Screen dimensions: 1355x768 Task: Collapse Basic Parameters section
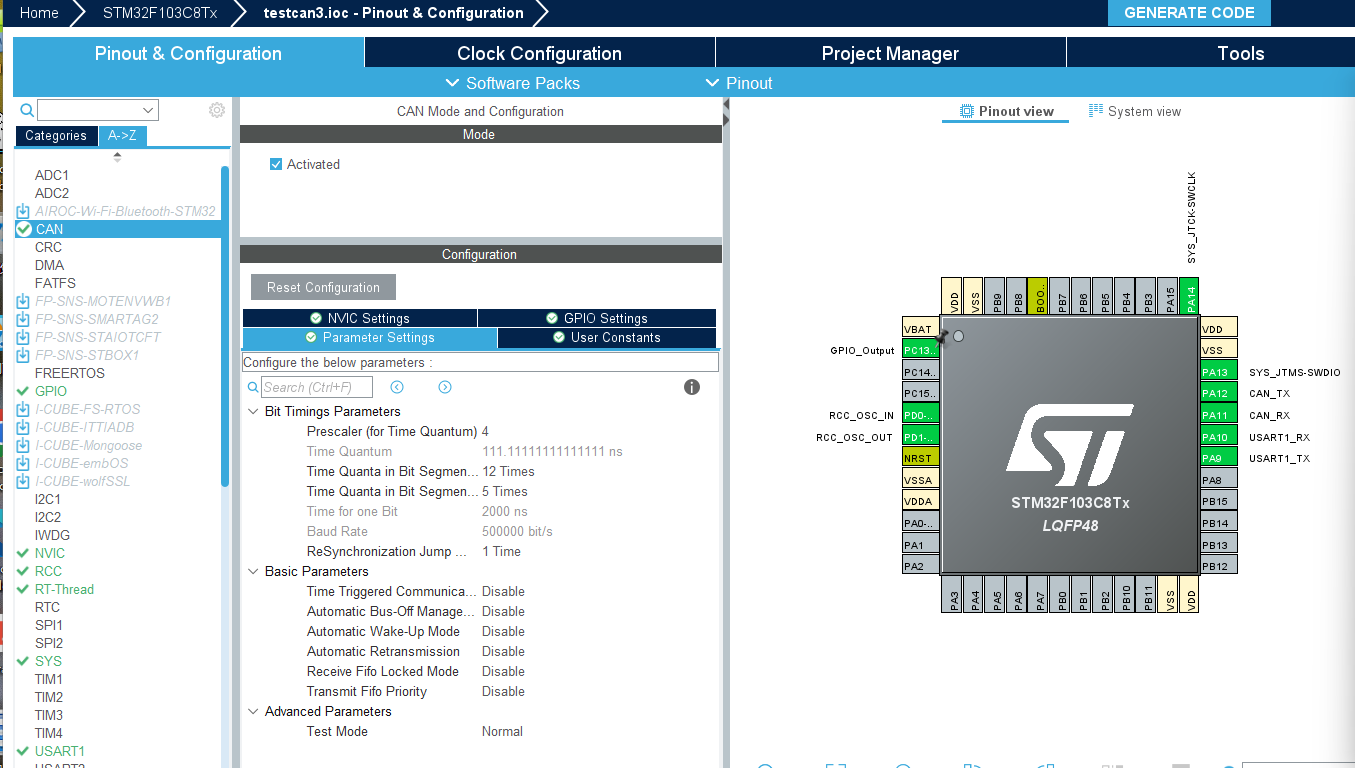253,571
